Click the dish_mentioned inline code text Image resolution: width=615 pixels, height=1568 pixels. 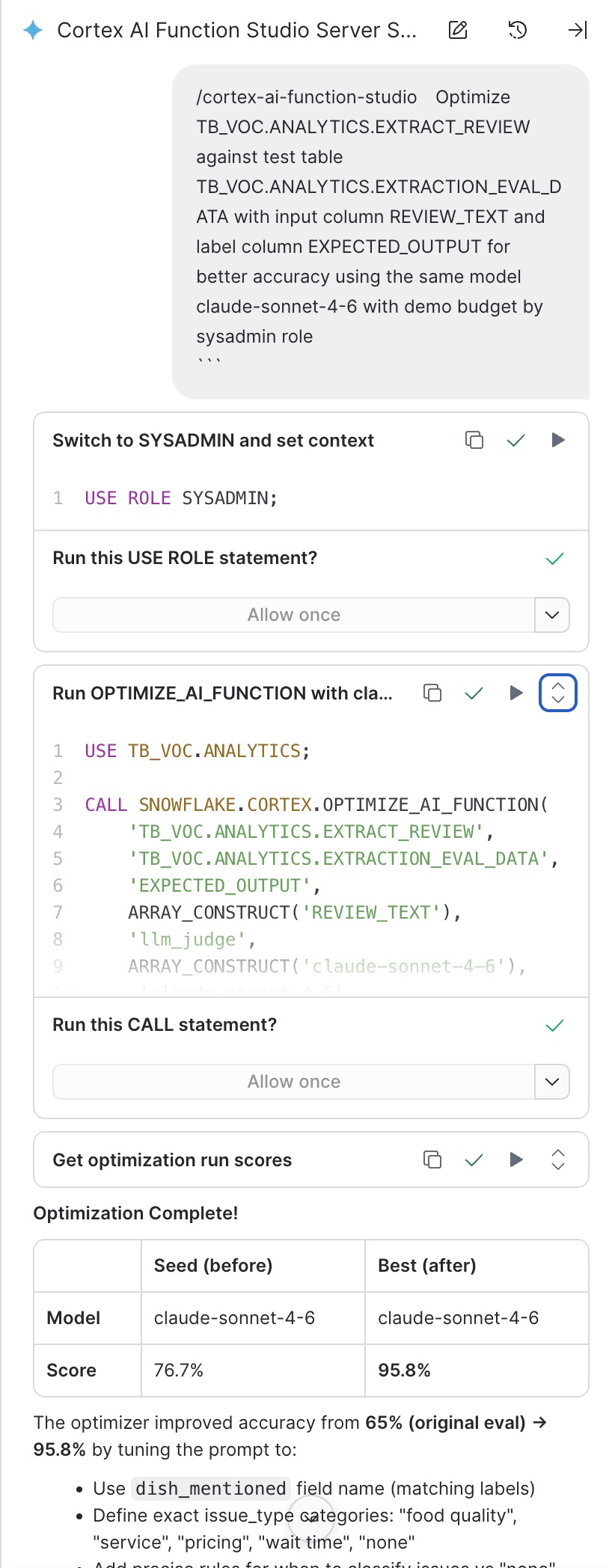tap(211, 1489)
